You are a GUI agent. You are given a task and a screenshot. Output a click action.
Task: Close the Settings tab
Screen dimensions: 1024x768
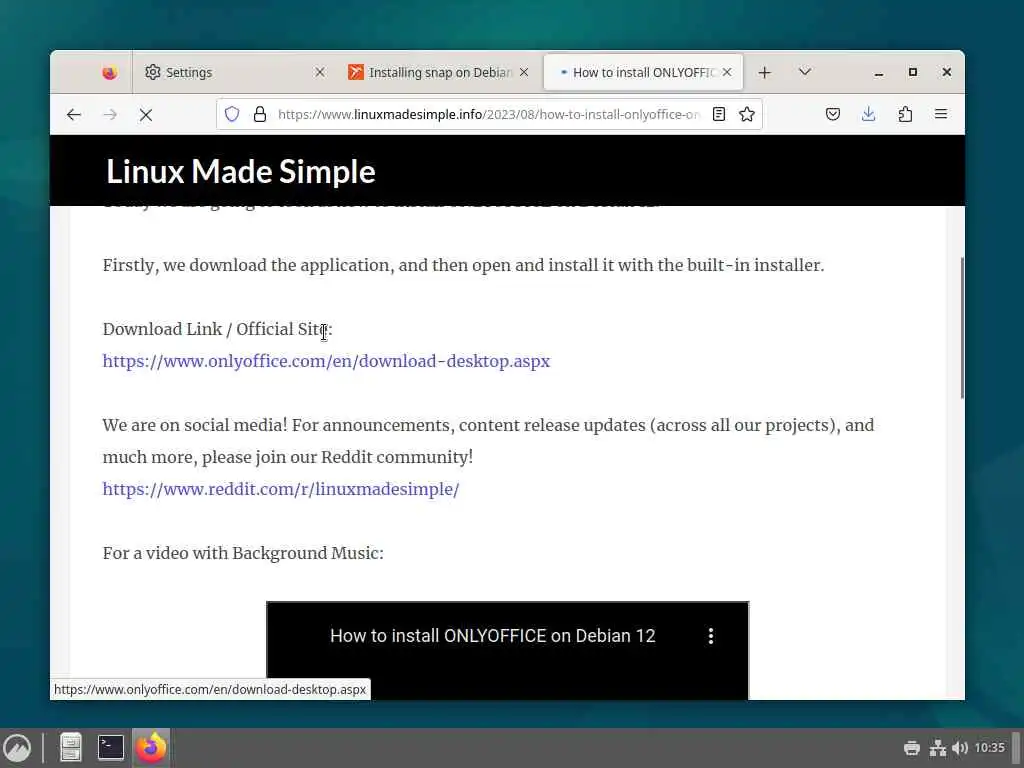click(x=320, y=72)
